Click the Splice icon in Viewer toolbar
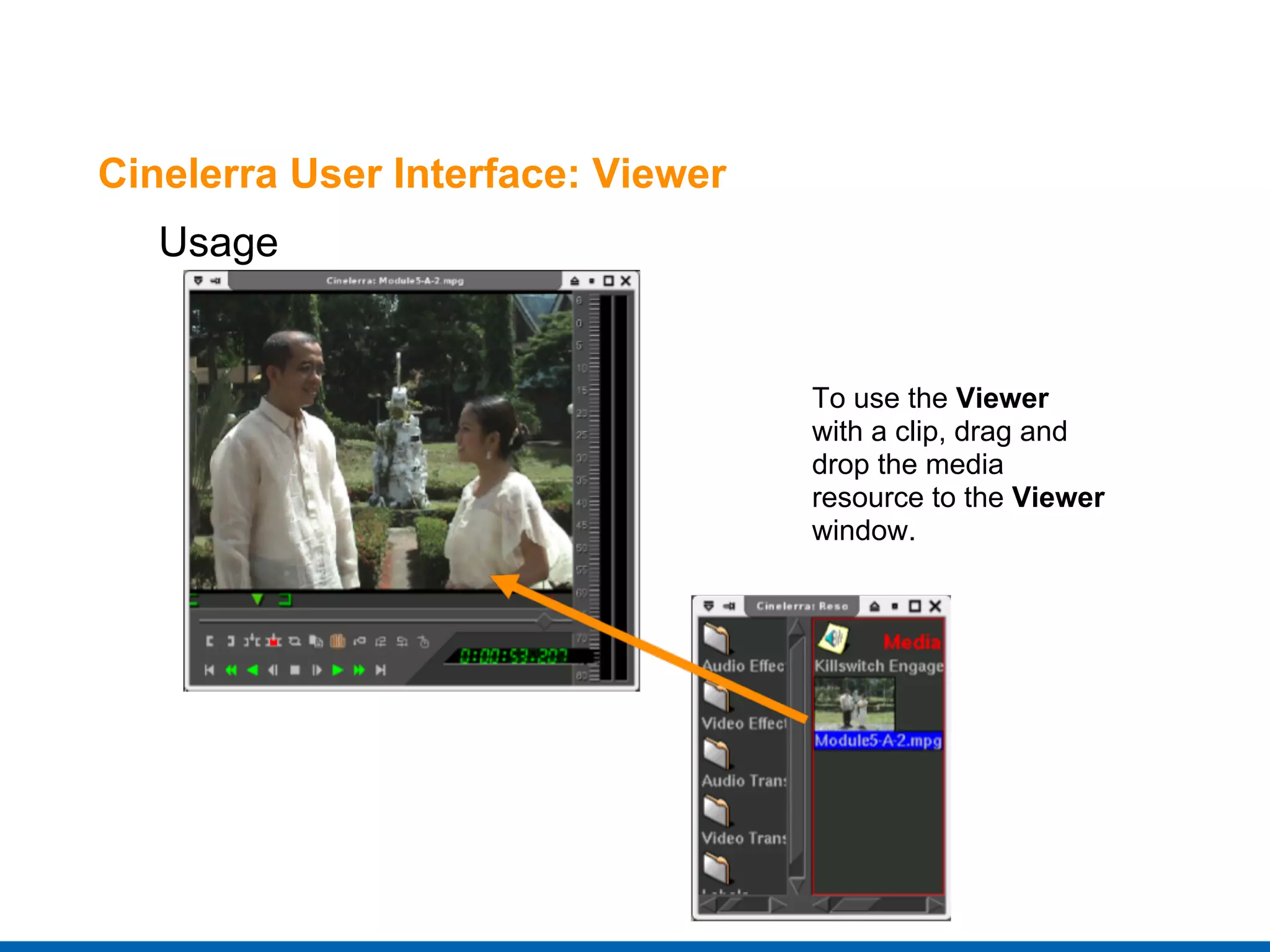The image size is (1270, 952). tap(252, 641)
